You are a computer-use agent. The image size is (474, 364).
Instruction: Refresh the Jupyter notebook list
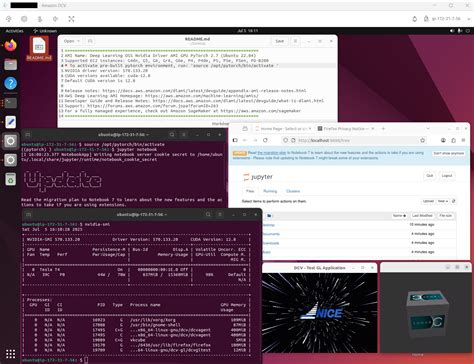click(x=453, y=201)
